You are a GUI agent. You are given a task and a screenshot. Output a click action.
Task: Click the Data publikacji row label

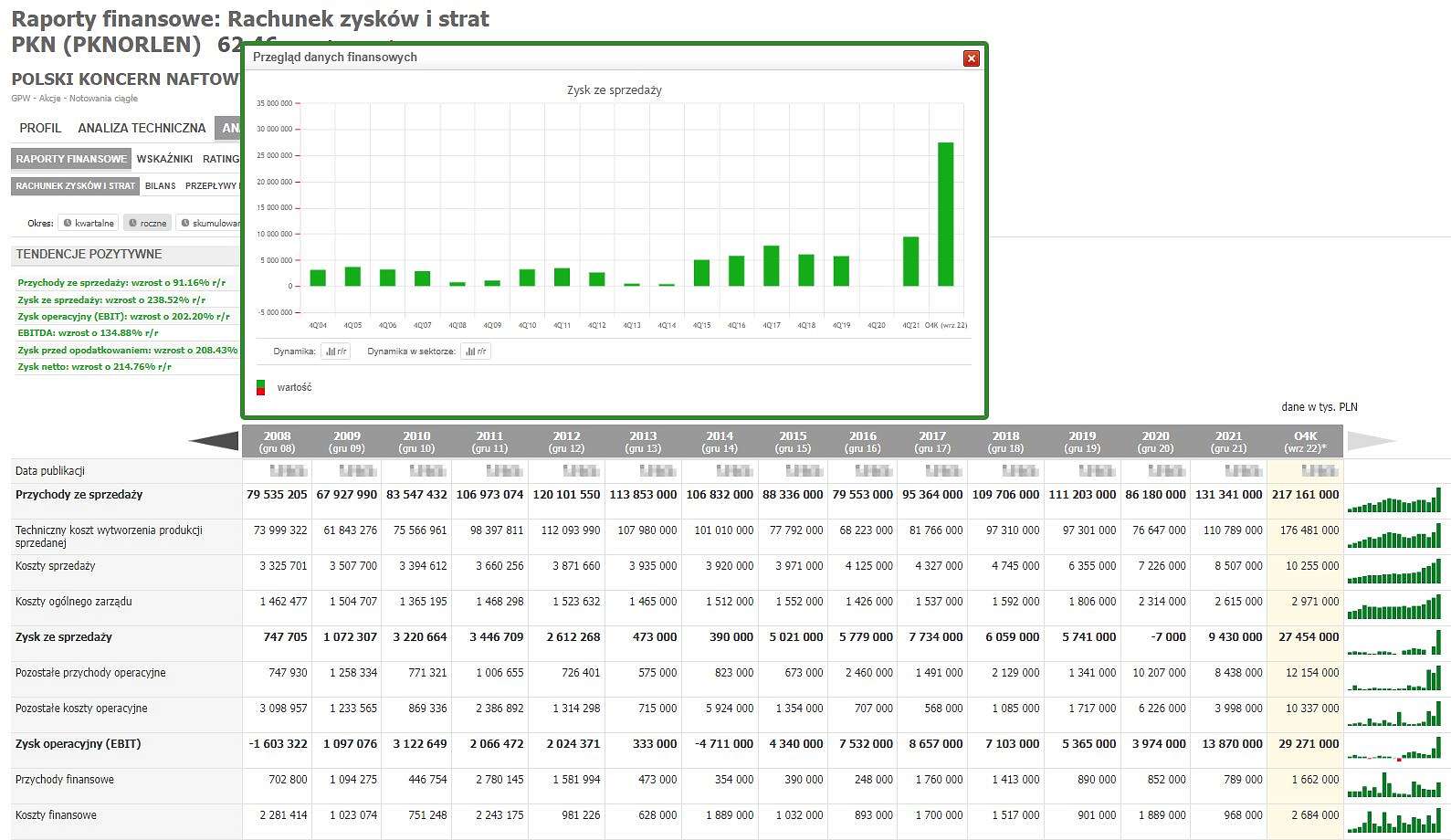click(x=50, y=471)
